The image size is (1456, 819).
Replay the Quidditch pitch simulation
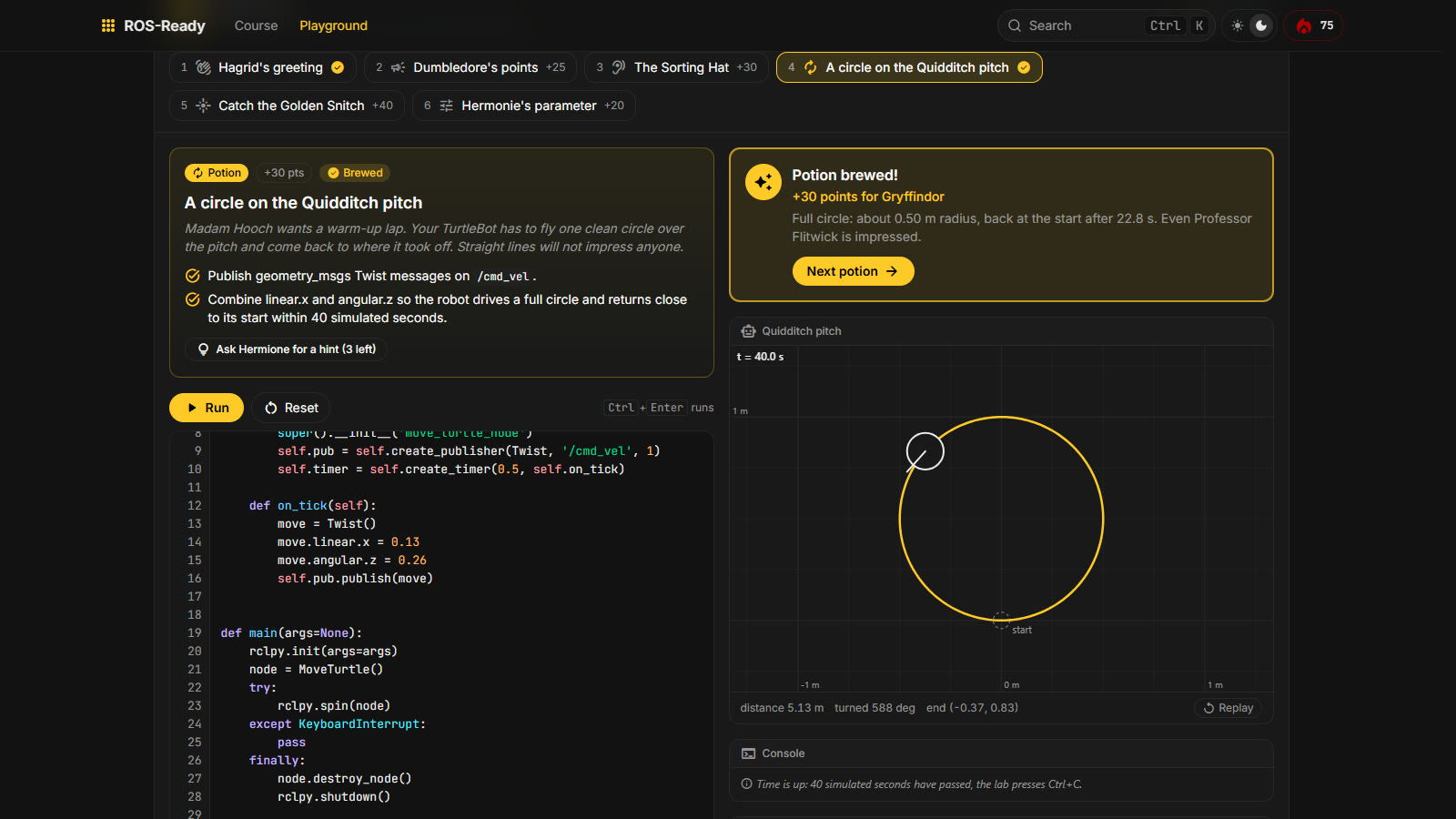click(x=1228, y=708)
